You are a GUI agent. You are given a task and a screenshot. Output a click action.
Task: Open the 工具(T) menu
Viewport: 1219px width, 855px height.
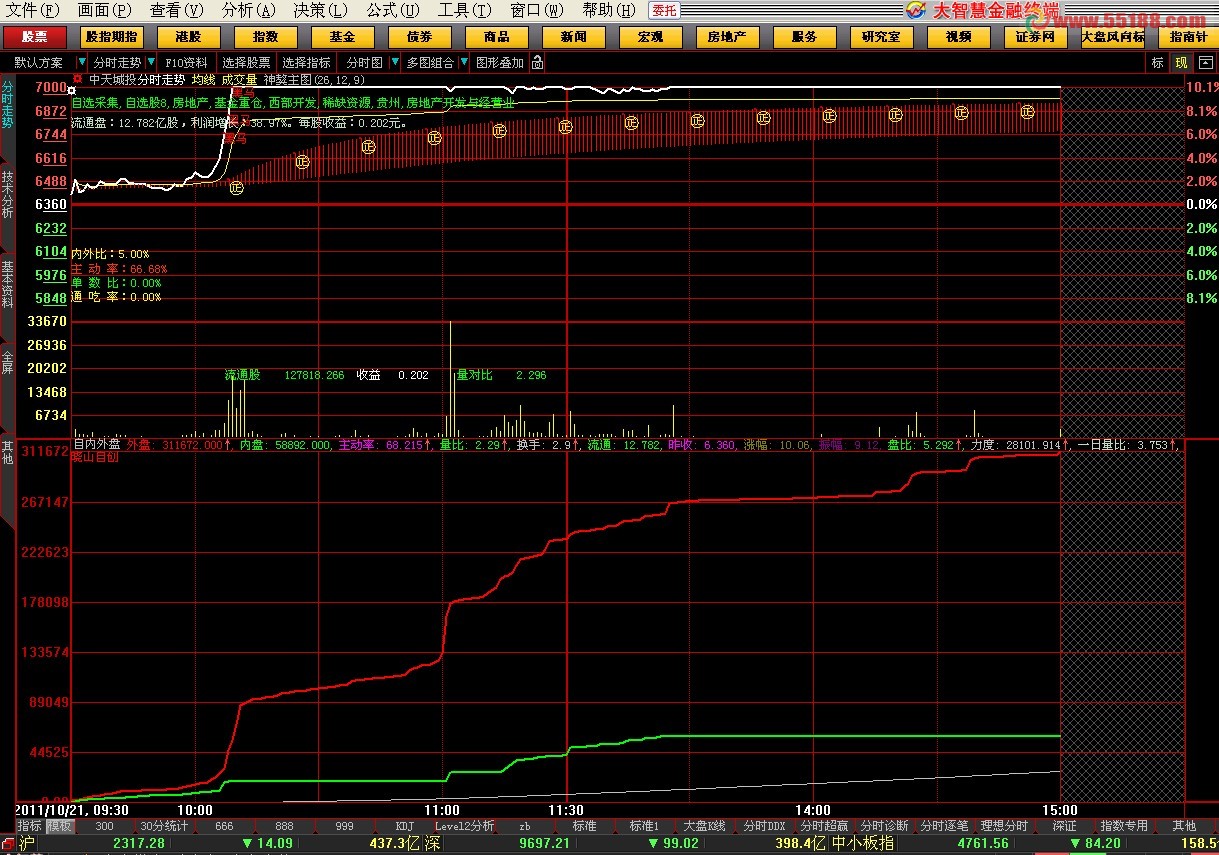[465, 10]
